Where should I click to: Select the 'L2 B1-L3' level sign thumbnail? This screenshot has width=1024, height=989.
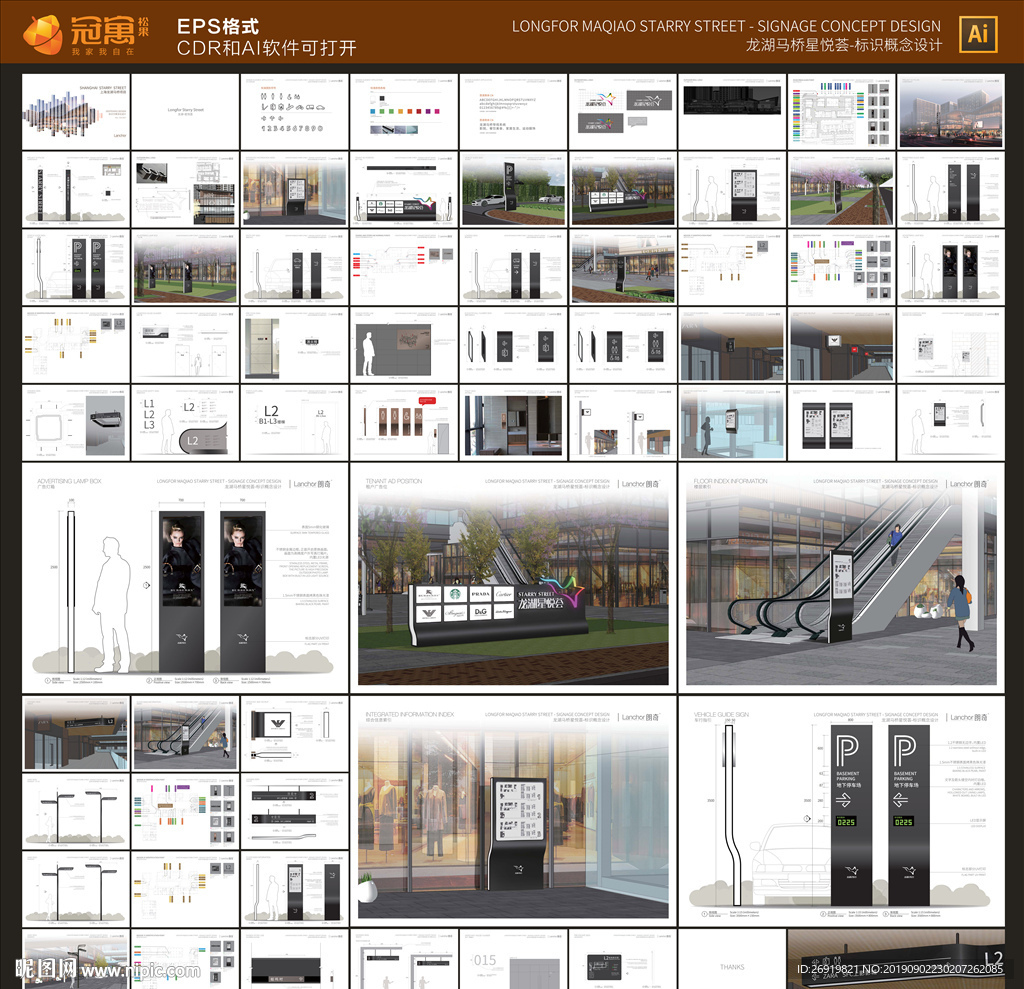pyautogui.click(x=295, y=423)
